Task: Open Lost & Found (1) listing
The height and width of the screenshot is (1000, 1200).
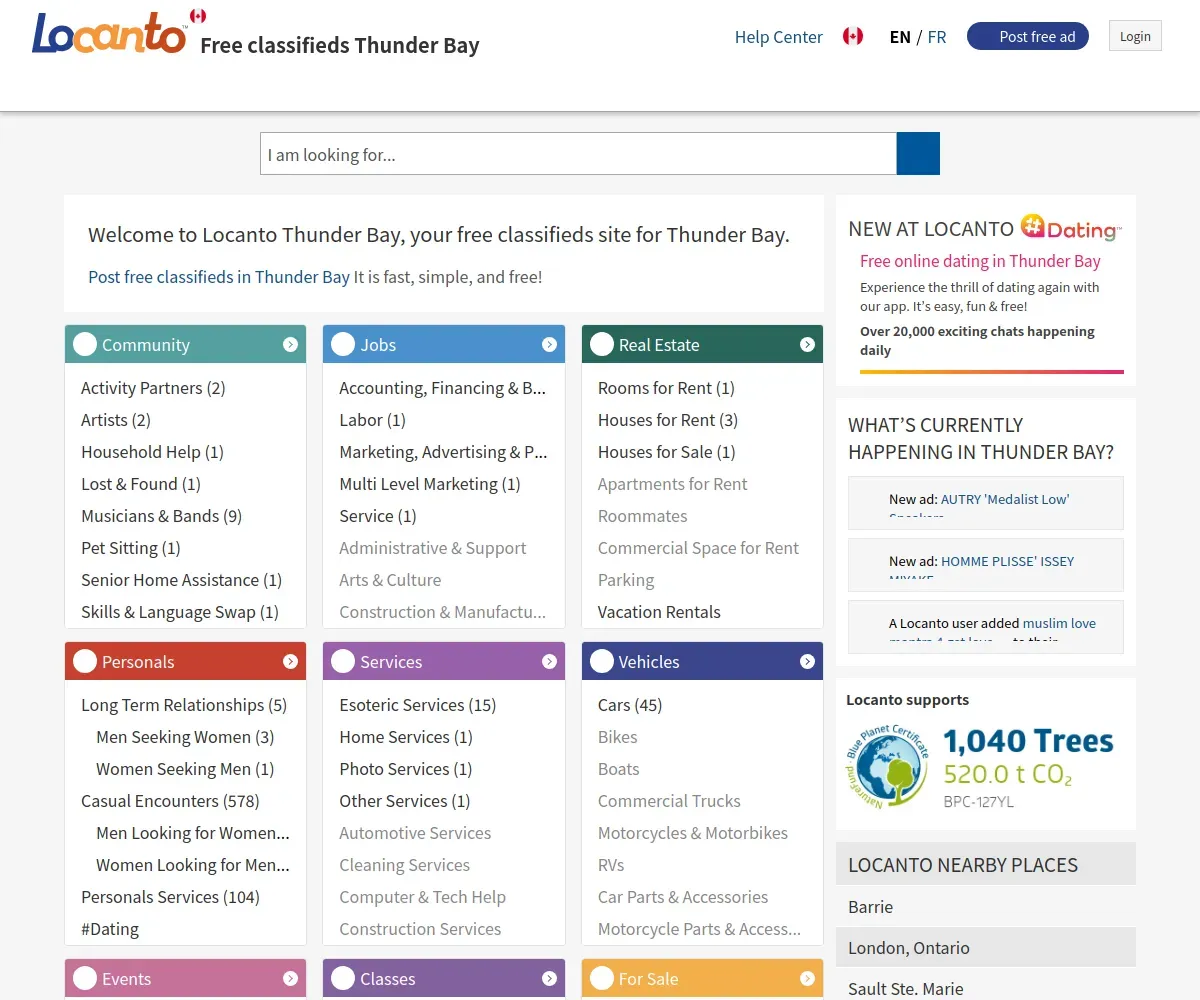Action: (141, 484)
